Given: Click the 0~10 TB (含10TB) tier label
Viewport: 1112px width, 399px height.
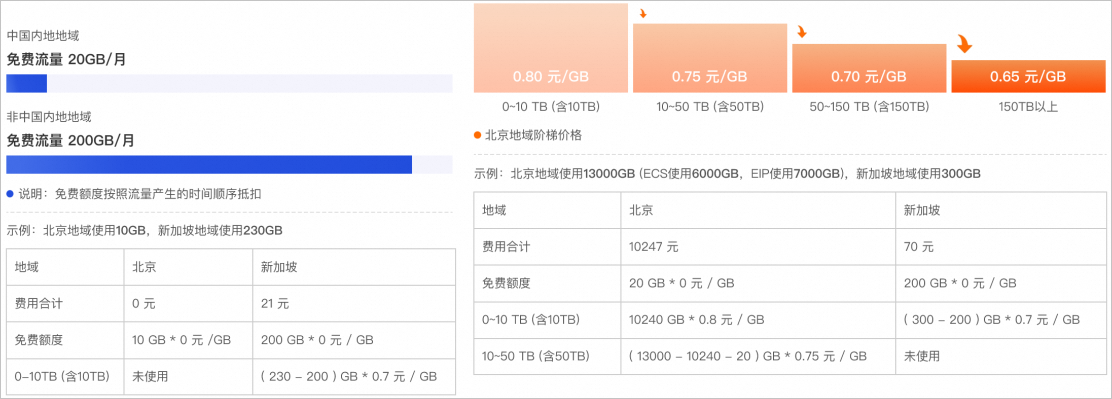Looking at the screenshot, I should click(x=551, y=107).
